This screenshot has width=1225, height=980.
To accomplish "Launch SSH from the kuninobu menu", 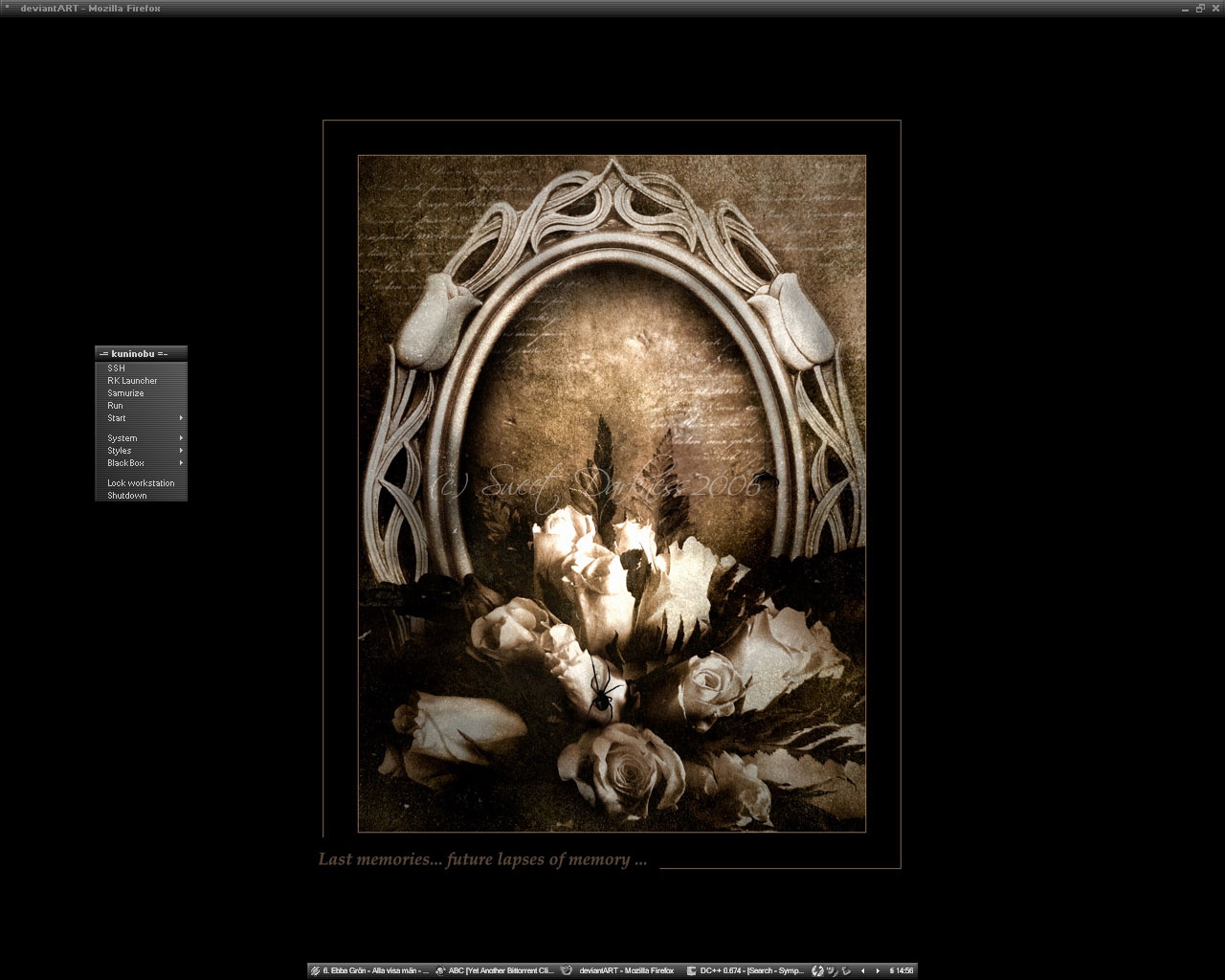I will [x=141, y=368].
